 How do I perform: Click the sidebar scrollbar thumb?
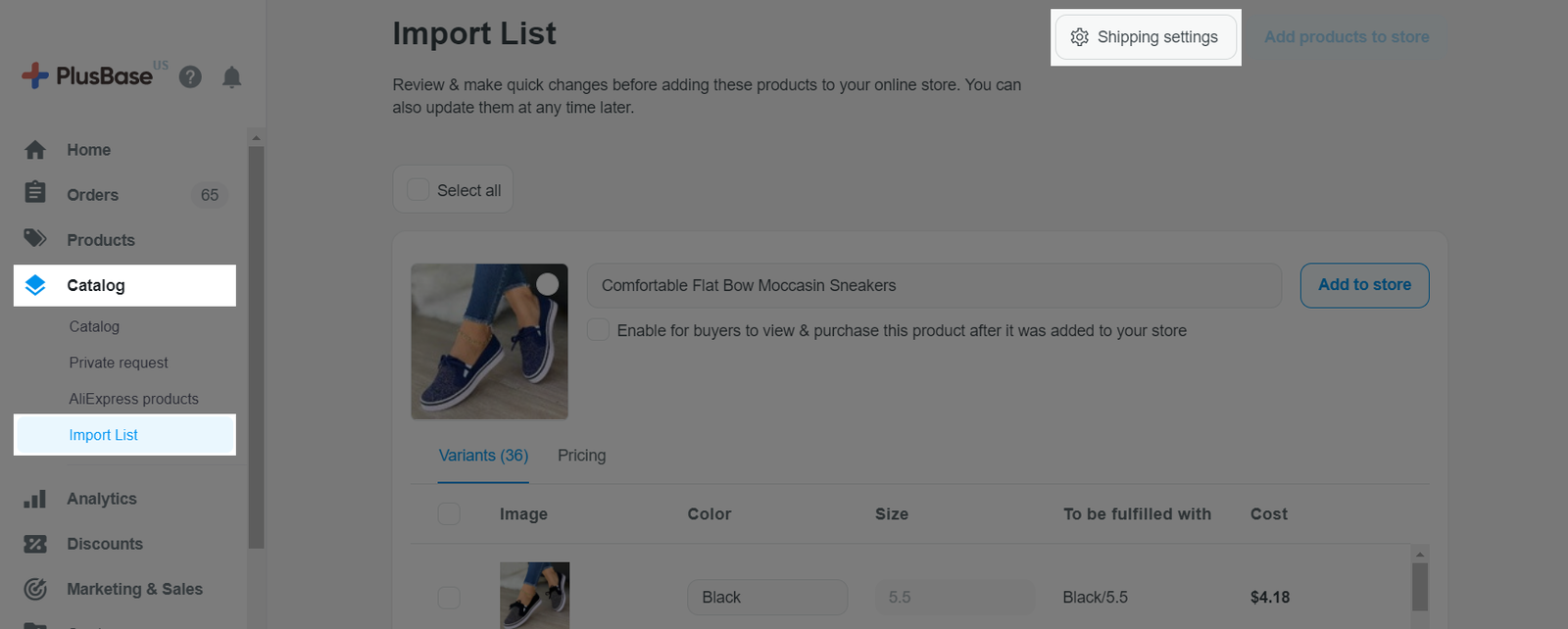256,347
